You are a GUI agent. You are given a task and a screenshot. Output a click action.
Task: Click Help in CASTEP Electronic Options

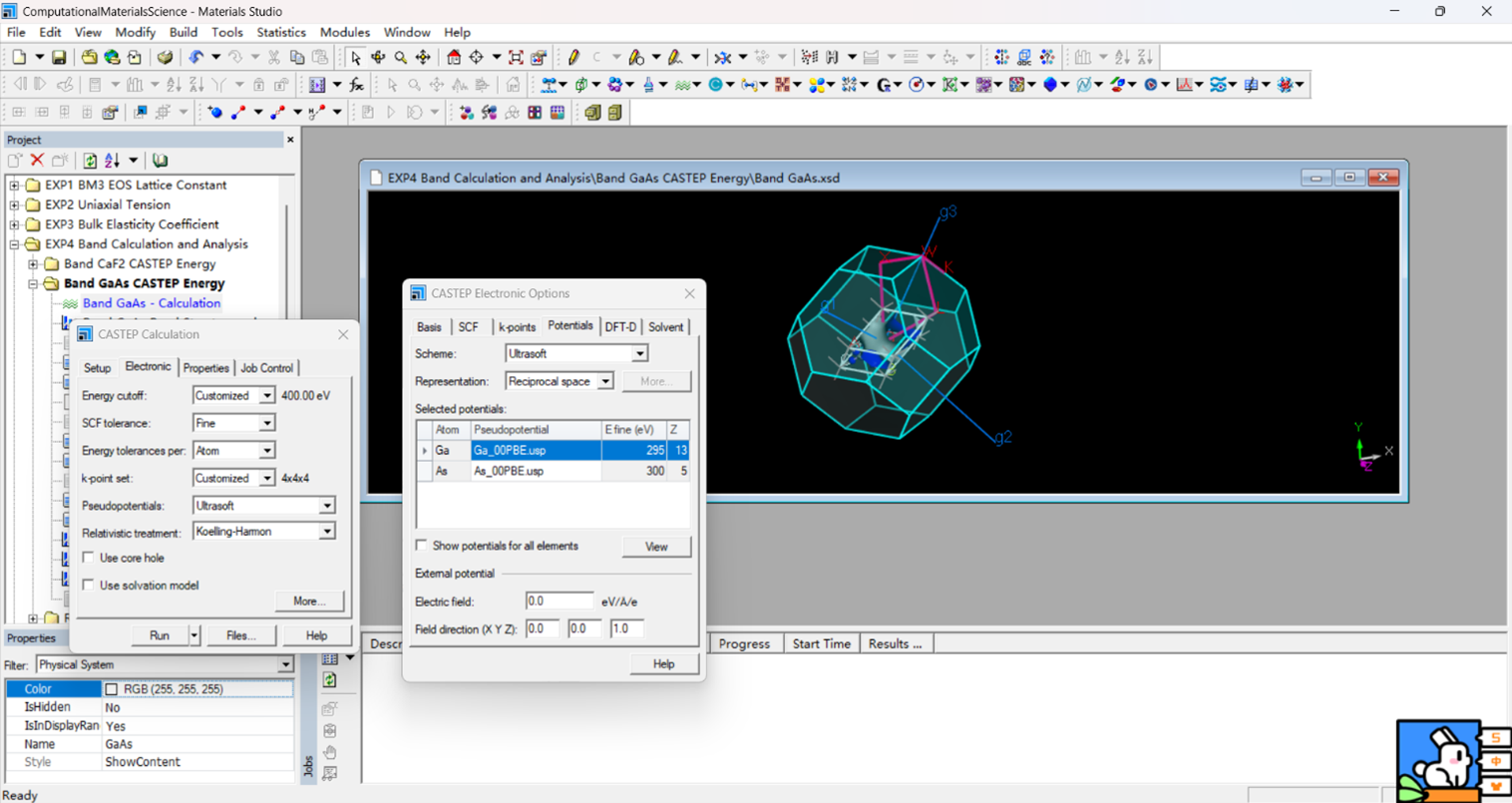pyautogui.click(x=663, y=664)
